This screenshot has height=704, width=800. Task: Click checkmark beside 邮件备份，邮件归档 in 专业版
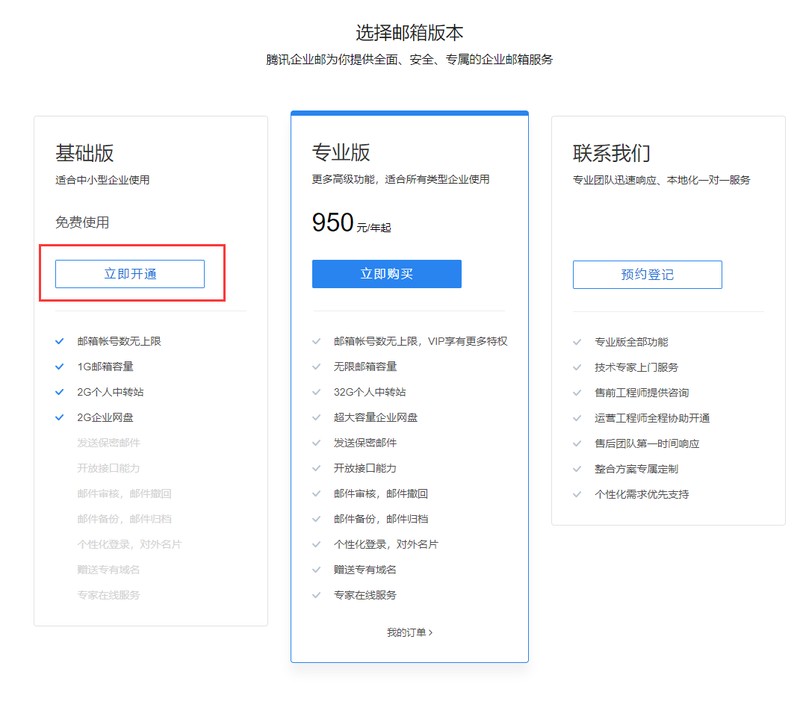pyautogui.click(x=316, y=519)
